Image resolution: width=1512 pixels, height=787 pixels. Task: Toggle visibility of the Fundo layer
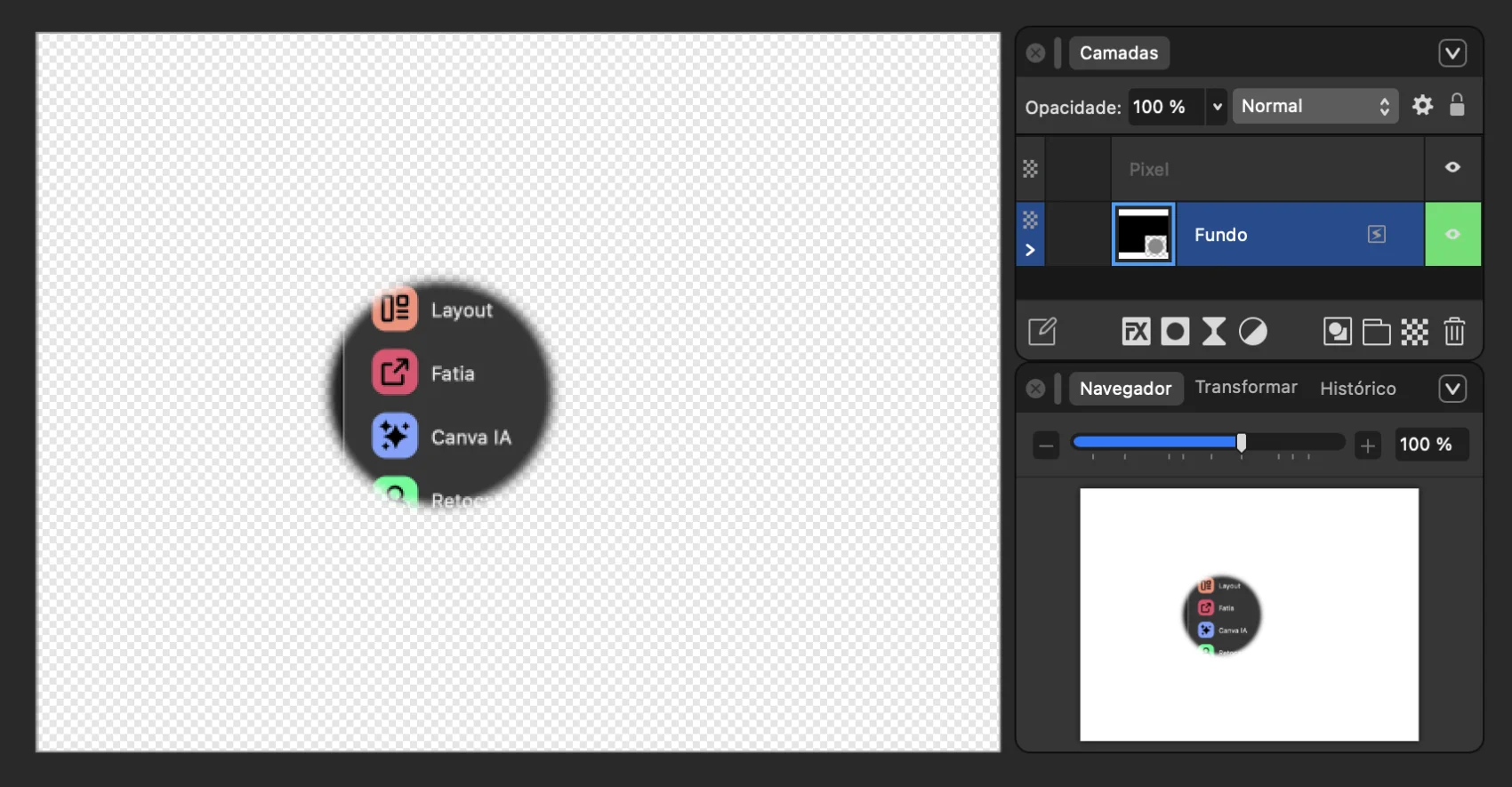coord(1452,234)
